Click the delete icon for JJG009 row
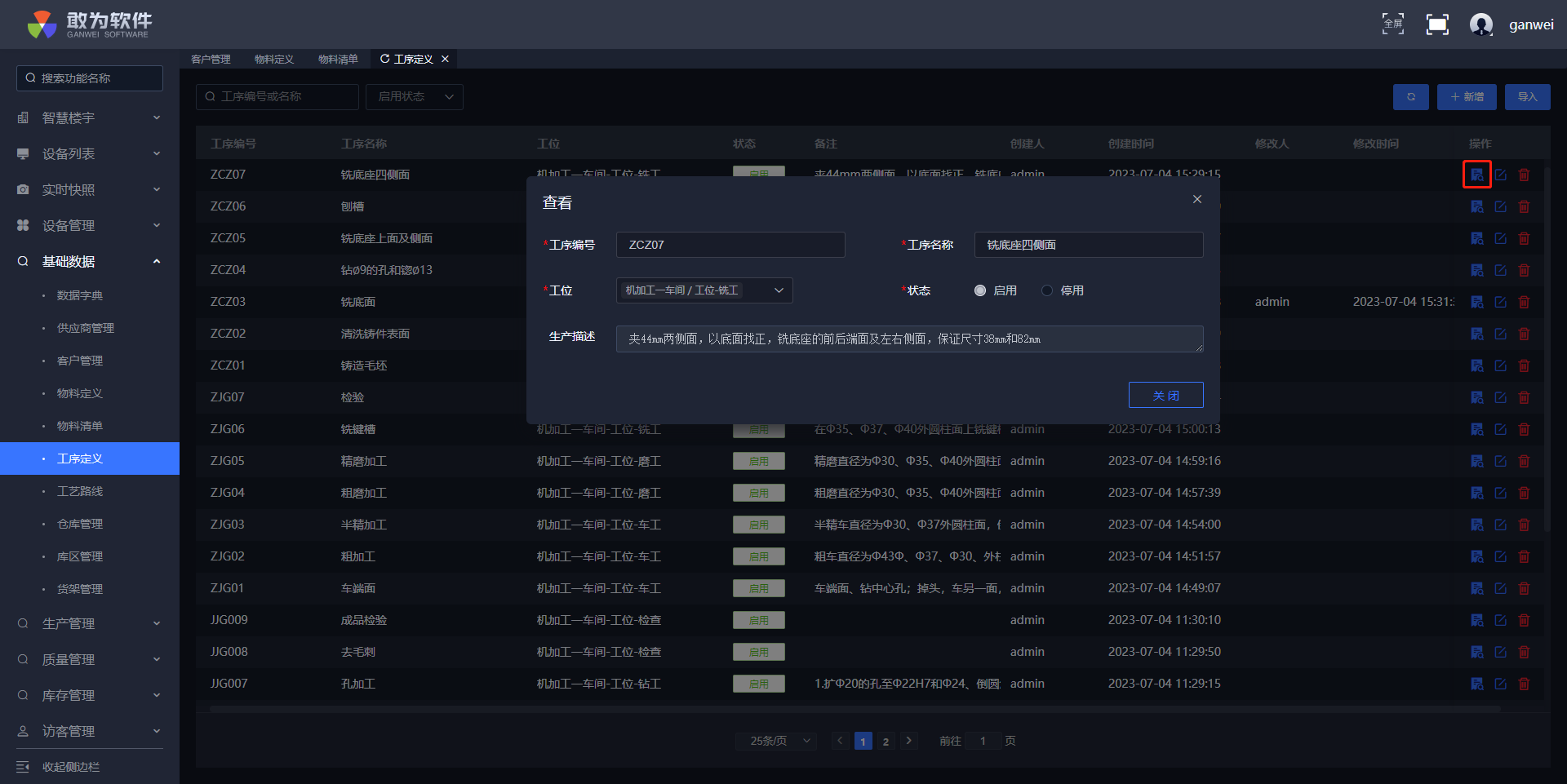 1524,620
